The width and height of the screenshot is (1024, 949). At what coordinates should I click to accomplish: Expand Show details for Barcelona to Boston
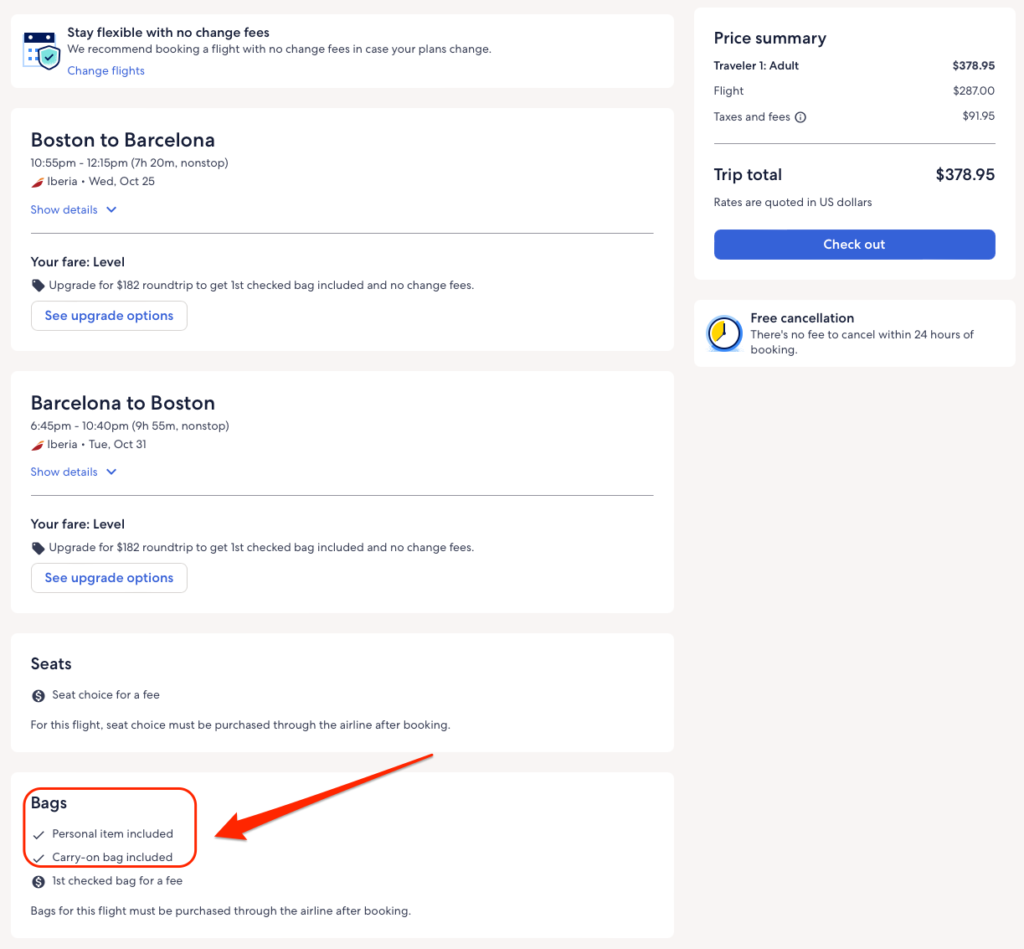pos(65,472)
